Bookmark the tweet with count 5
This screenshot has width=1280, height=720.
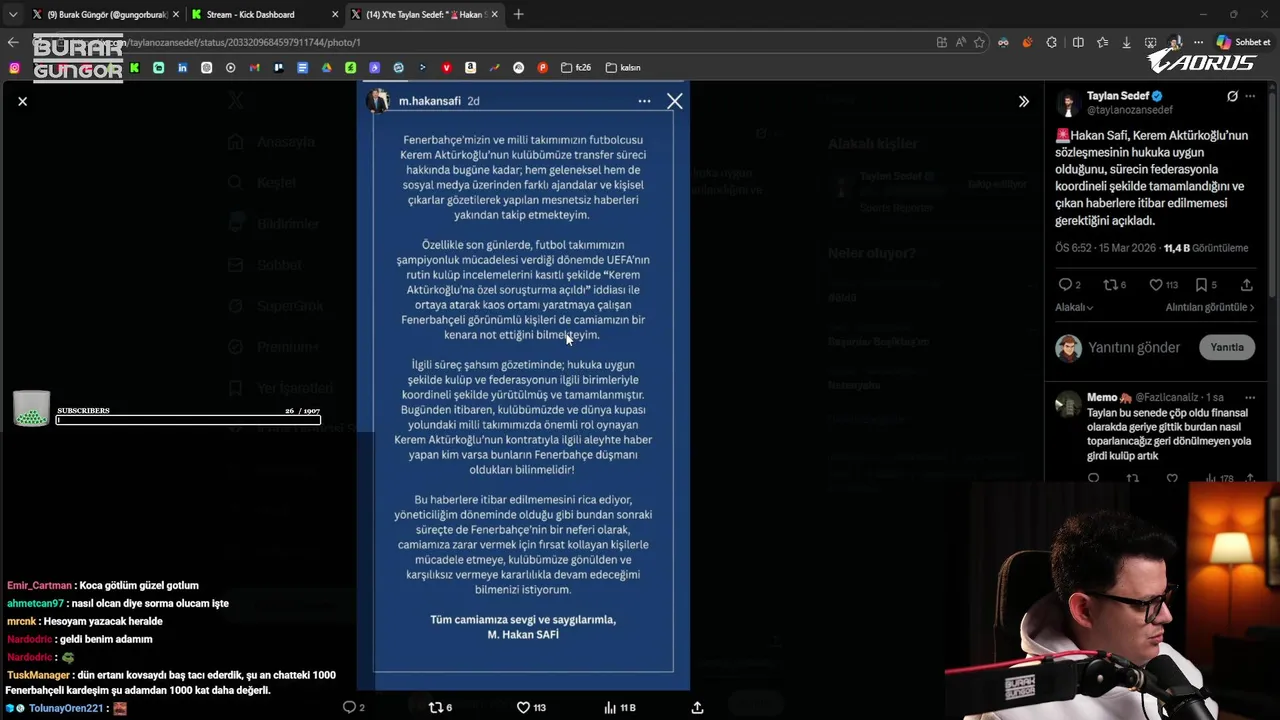click(x=1206, y=285)
